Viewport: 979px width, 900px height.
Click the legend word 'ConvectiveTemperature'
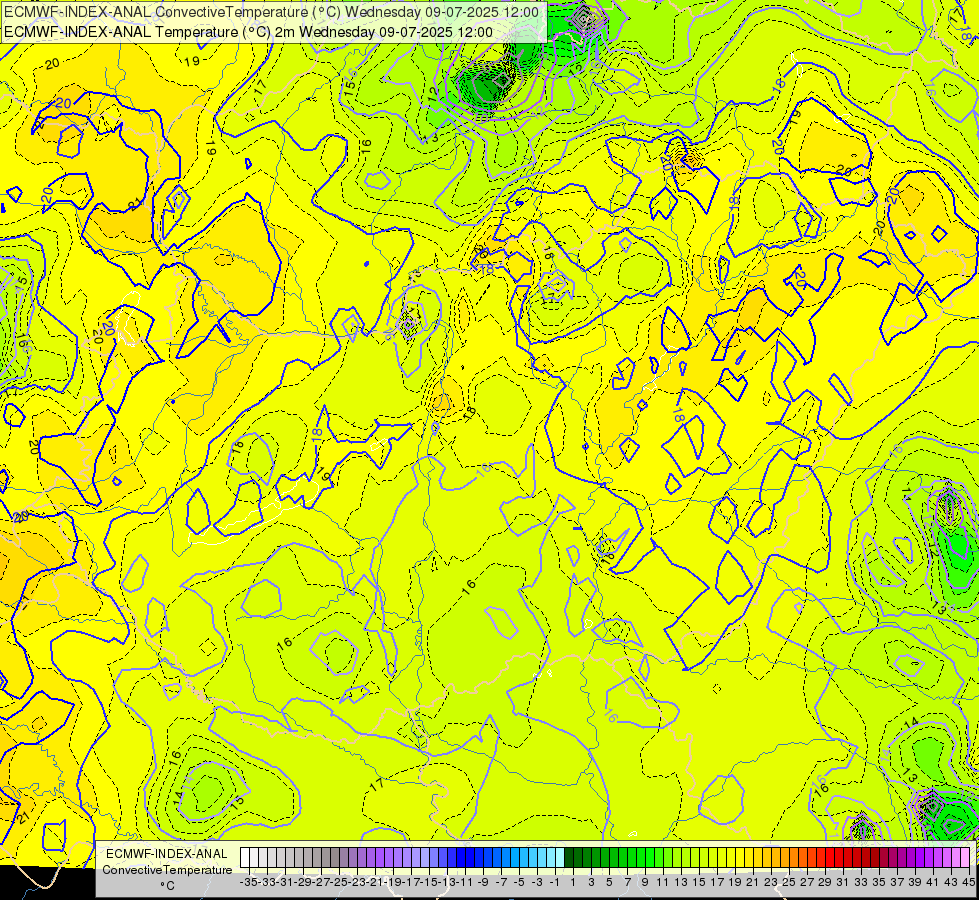pos(167,869)
